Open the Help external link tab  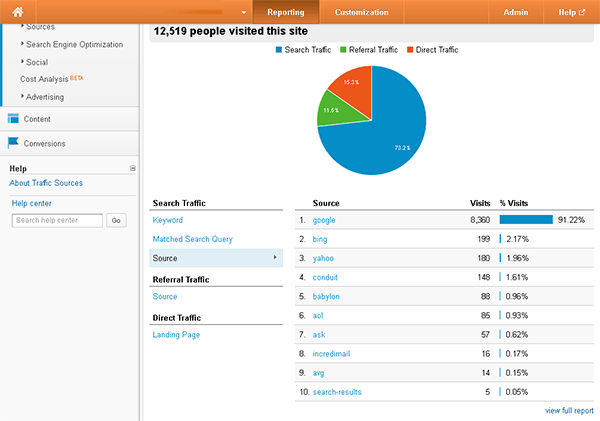(x=571, y=12)
